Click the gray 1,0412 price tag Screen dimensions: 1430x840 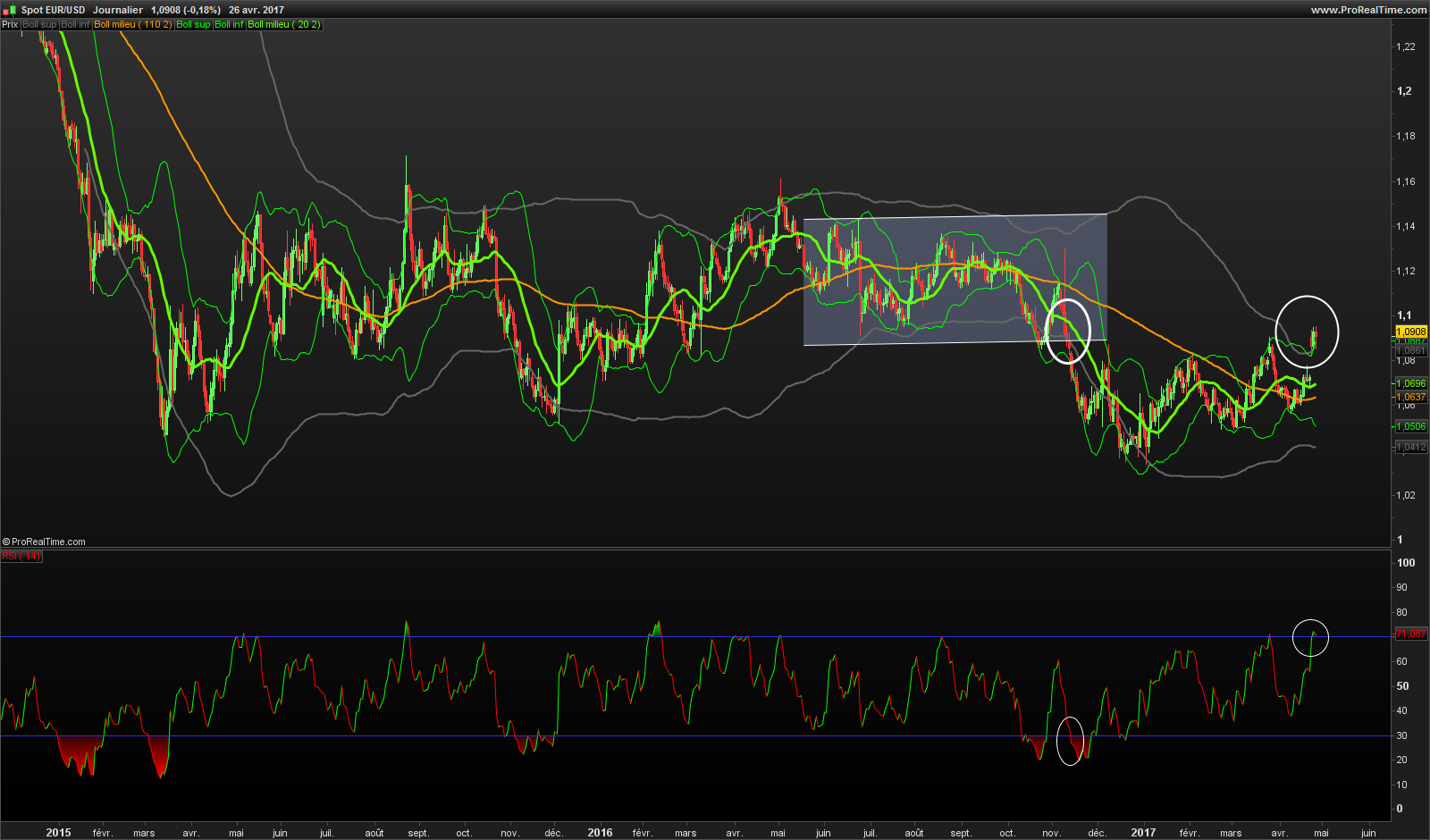1411,447
